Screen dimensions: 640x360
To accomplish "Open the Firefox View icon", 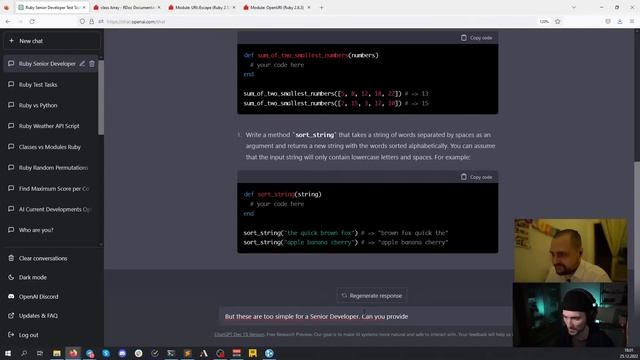I will (x=7, y=7).
